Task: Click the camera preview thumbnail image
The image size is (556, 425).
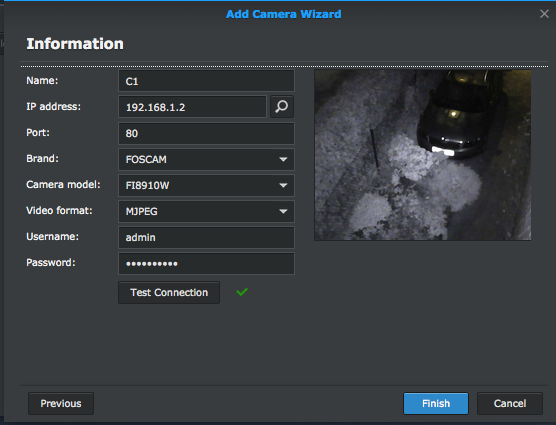Action: (423, 155)
